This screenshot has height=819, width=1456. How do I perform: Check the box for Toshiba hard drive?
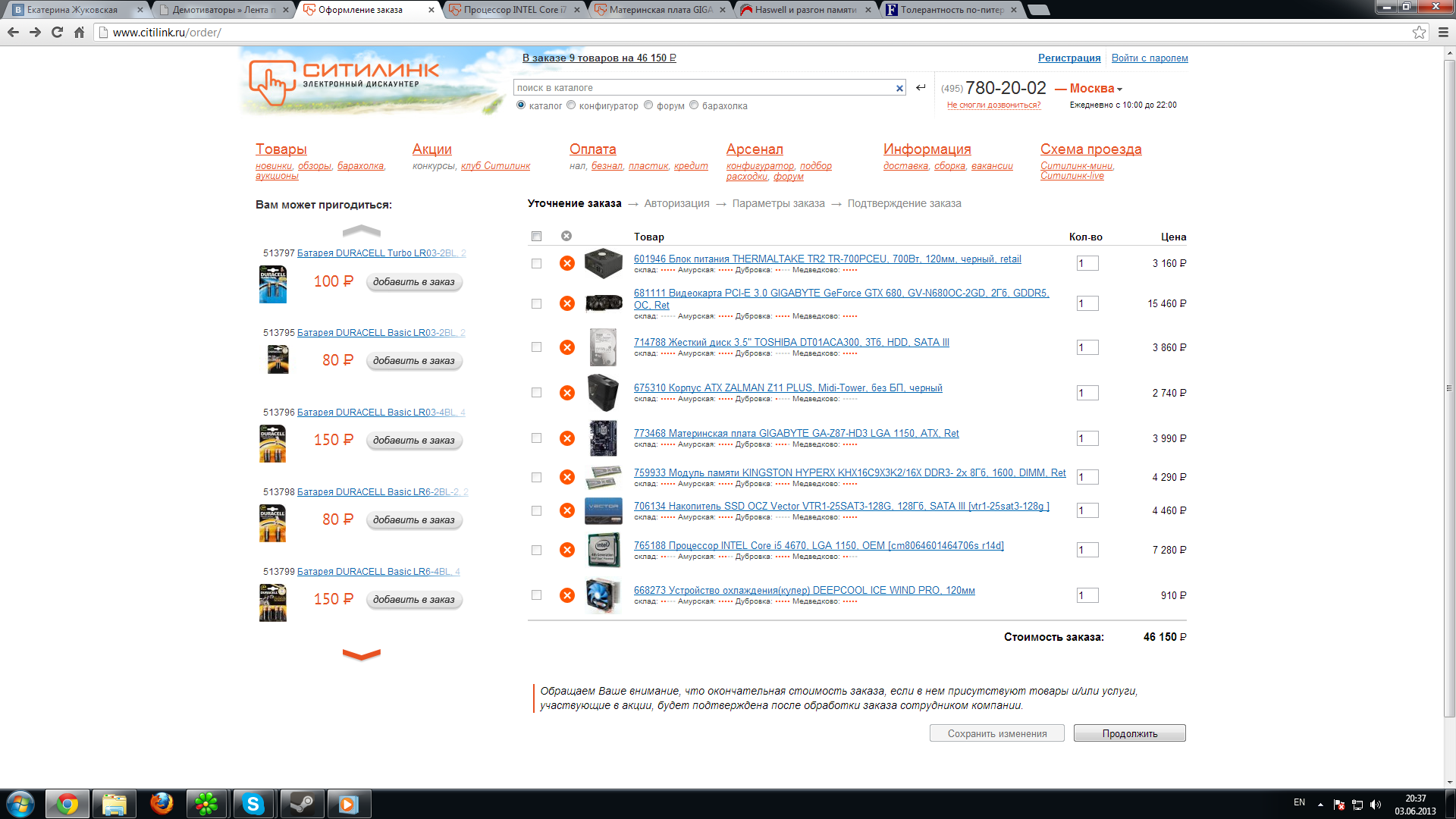(x=536, y=347)
